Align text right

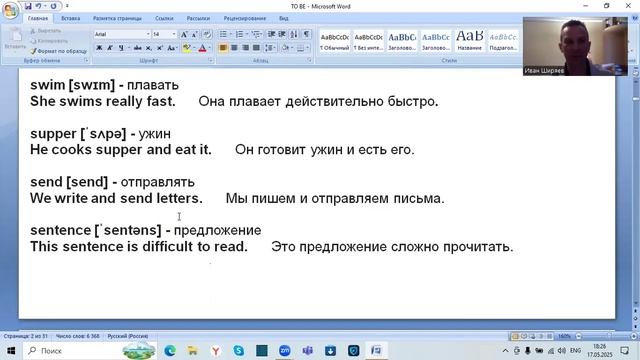coord(245,48)
